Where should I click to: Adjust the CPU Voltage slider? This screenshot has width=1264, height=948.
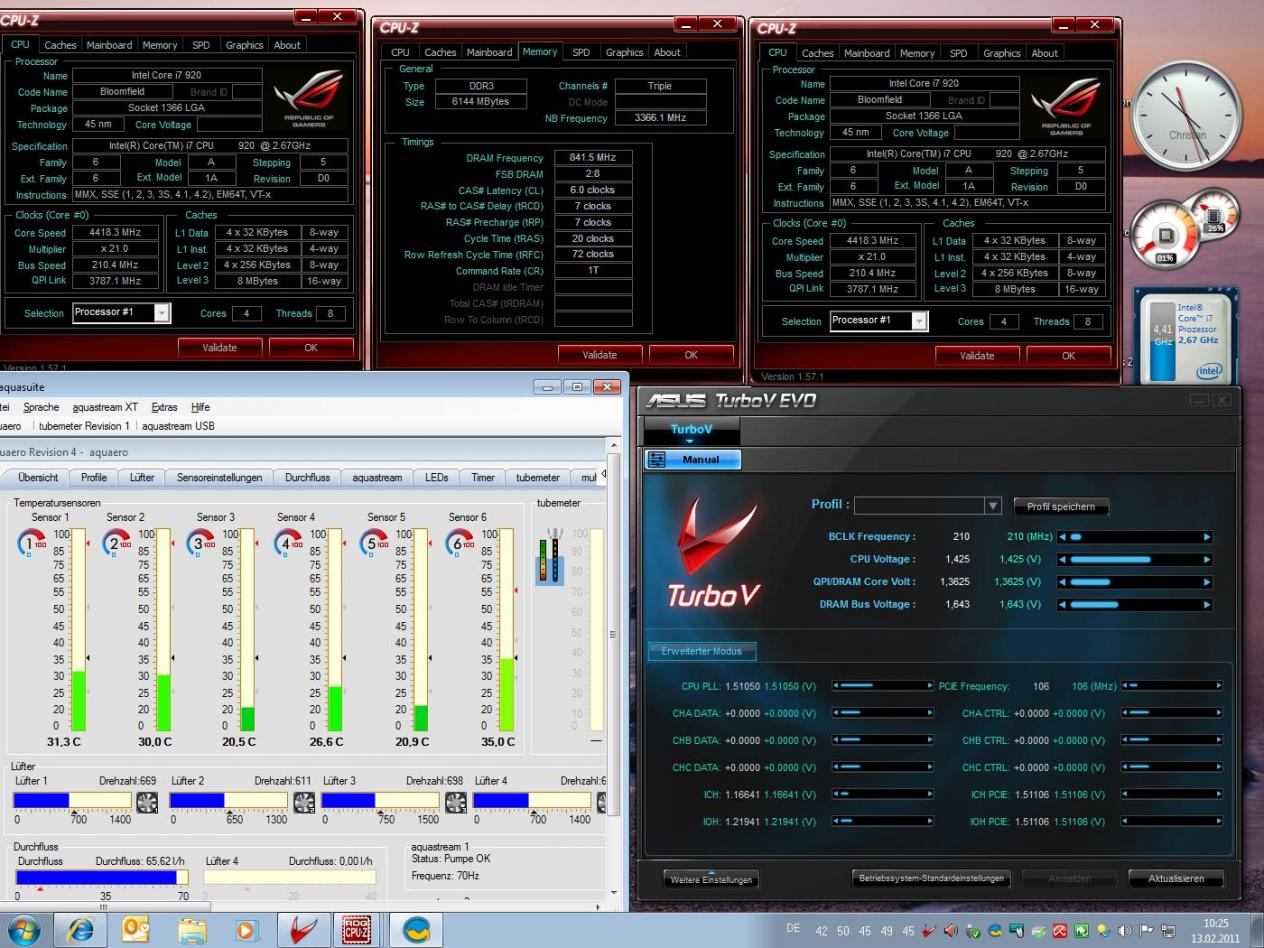pyautogui.click(x=1135, y=559)
